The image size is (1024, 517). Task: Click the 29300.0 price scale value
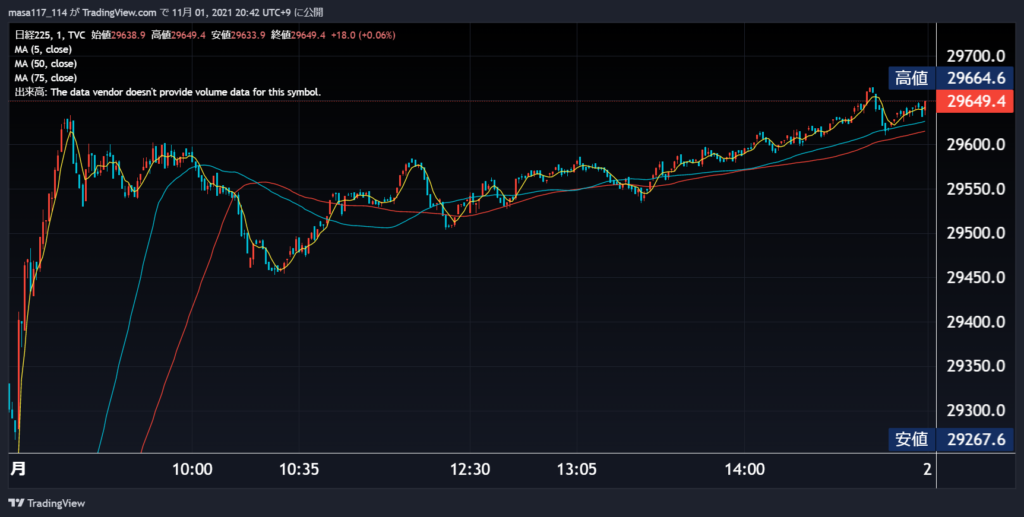pyautogui.click(x=976, y=411)
